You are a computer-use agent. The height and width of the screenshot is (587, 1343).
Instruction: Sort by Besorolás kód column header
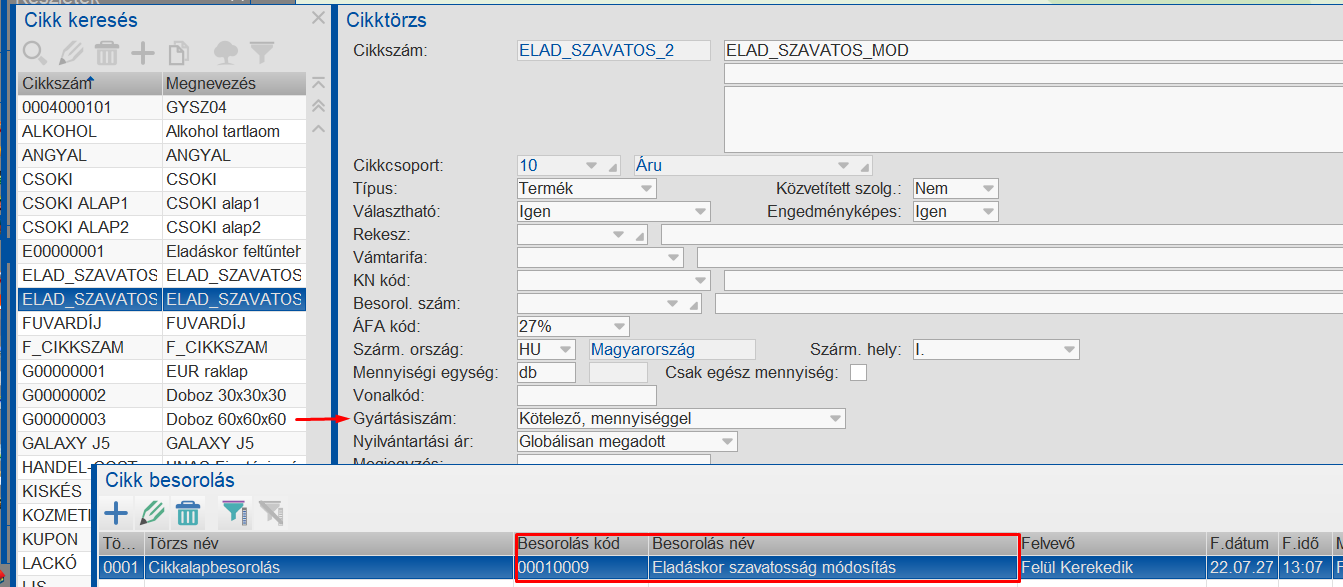pos(581,544)
